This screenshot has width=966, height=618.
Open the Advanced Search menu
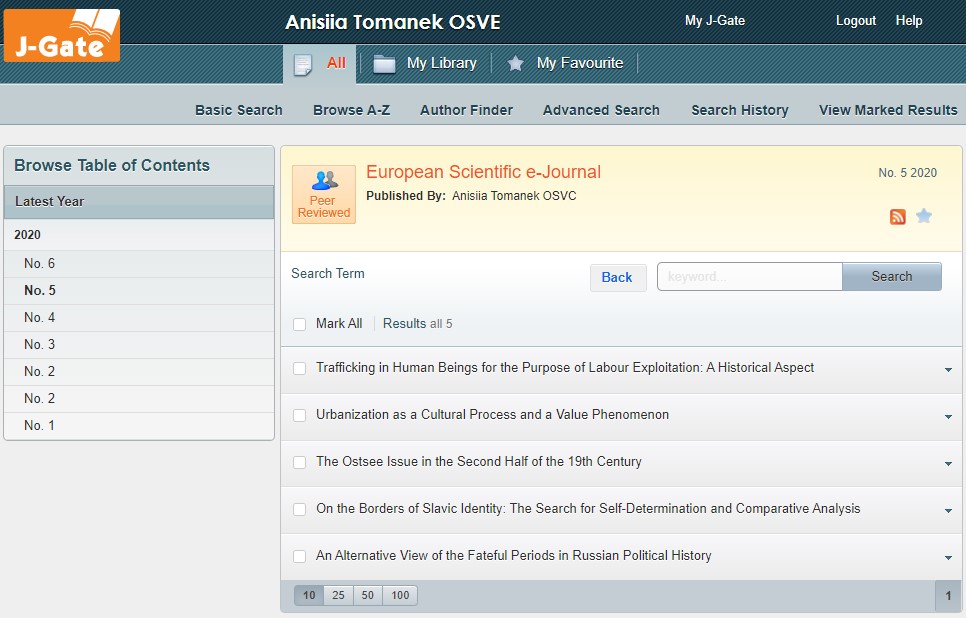click(x=601, y=110)
